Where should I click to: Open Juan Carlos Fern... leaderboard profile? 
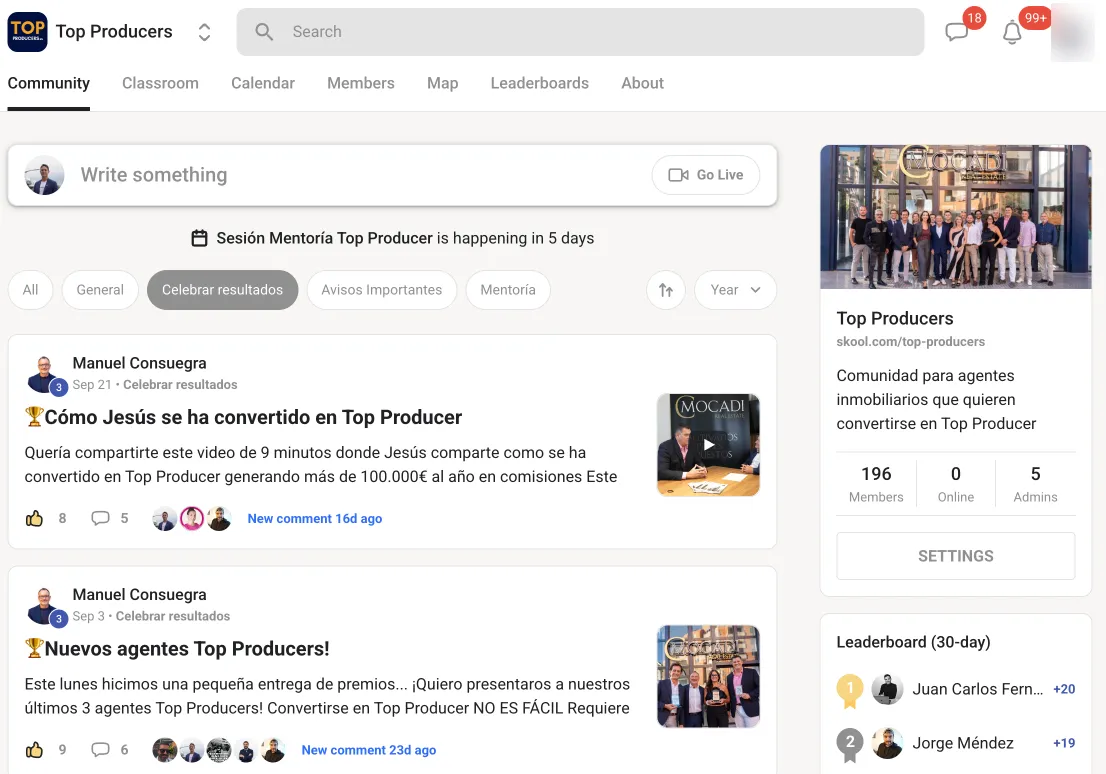(978, 689)
